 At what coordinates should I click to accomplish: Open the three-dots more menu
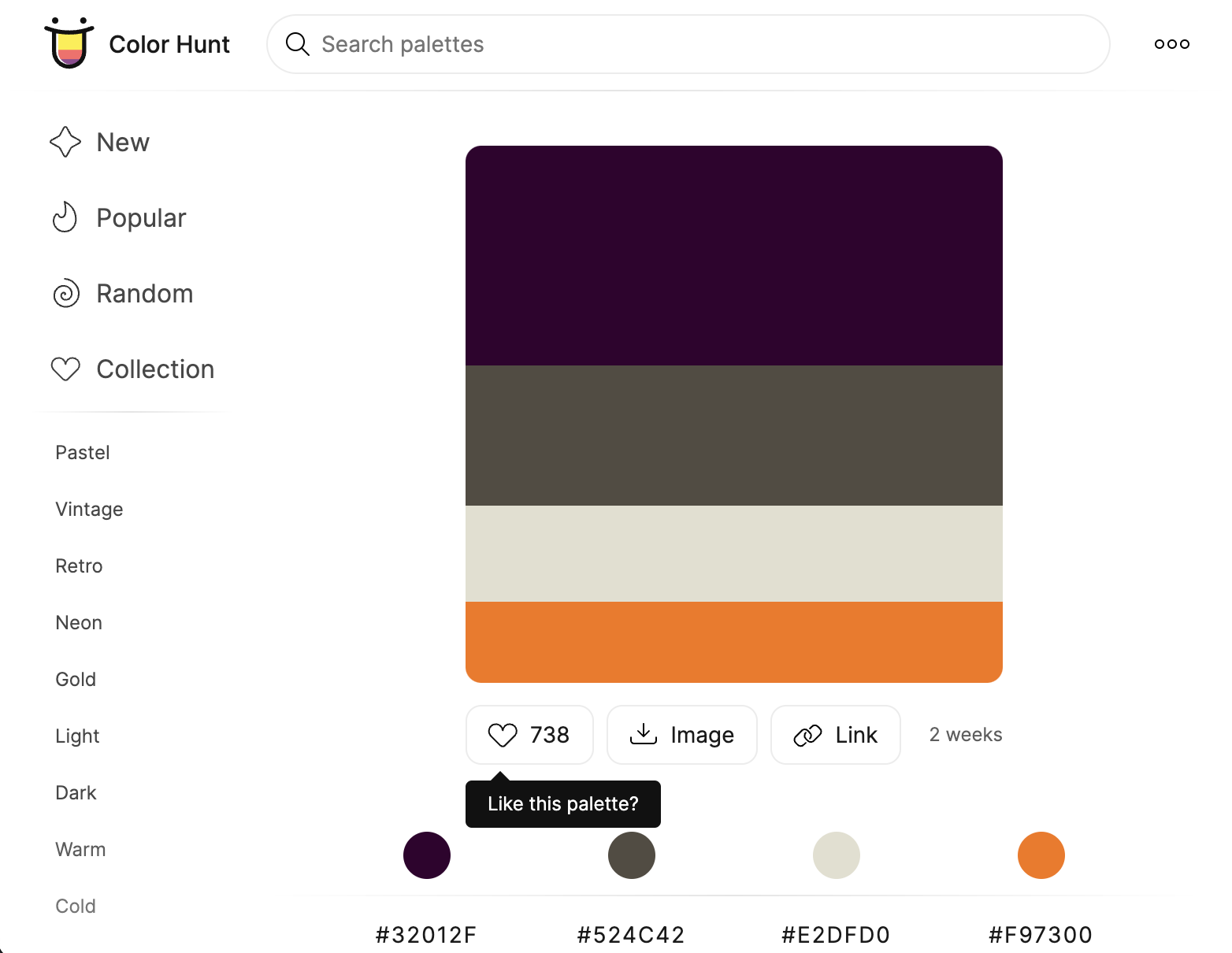(1171, 44)
